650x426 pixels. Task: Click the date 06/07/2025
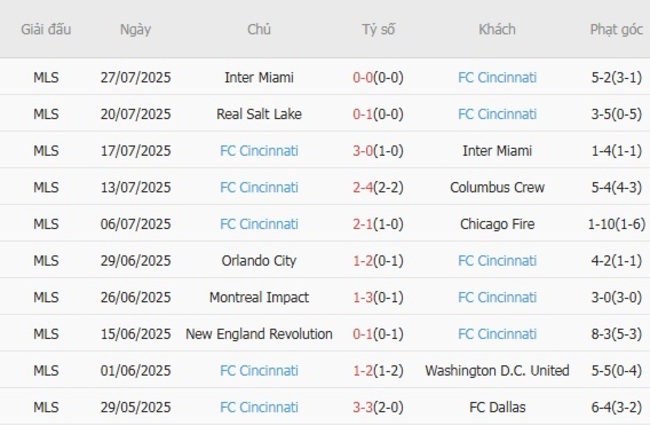[x=136, y=224]
